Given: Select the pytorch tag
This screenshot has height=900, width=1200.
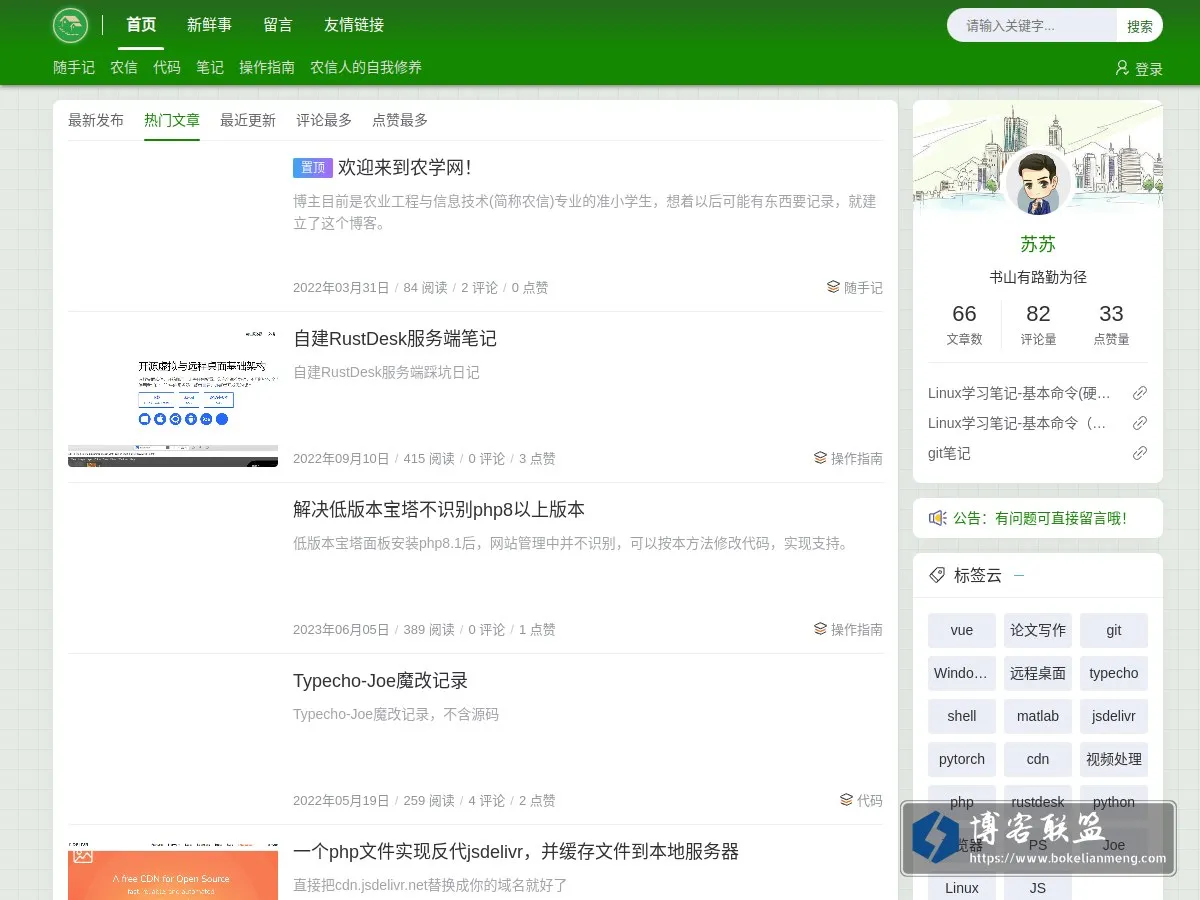Looking at the screenshot, I should tap(962, 759).
